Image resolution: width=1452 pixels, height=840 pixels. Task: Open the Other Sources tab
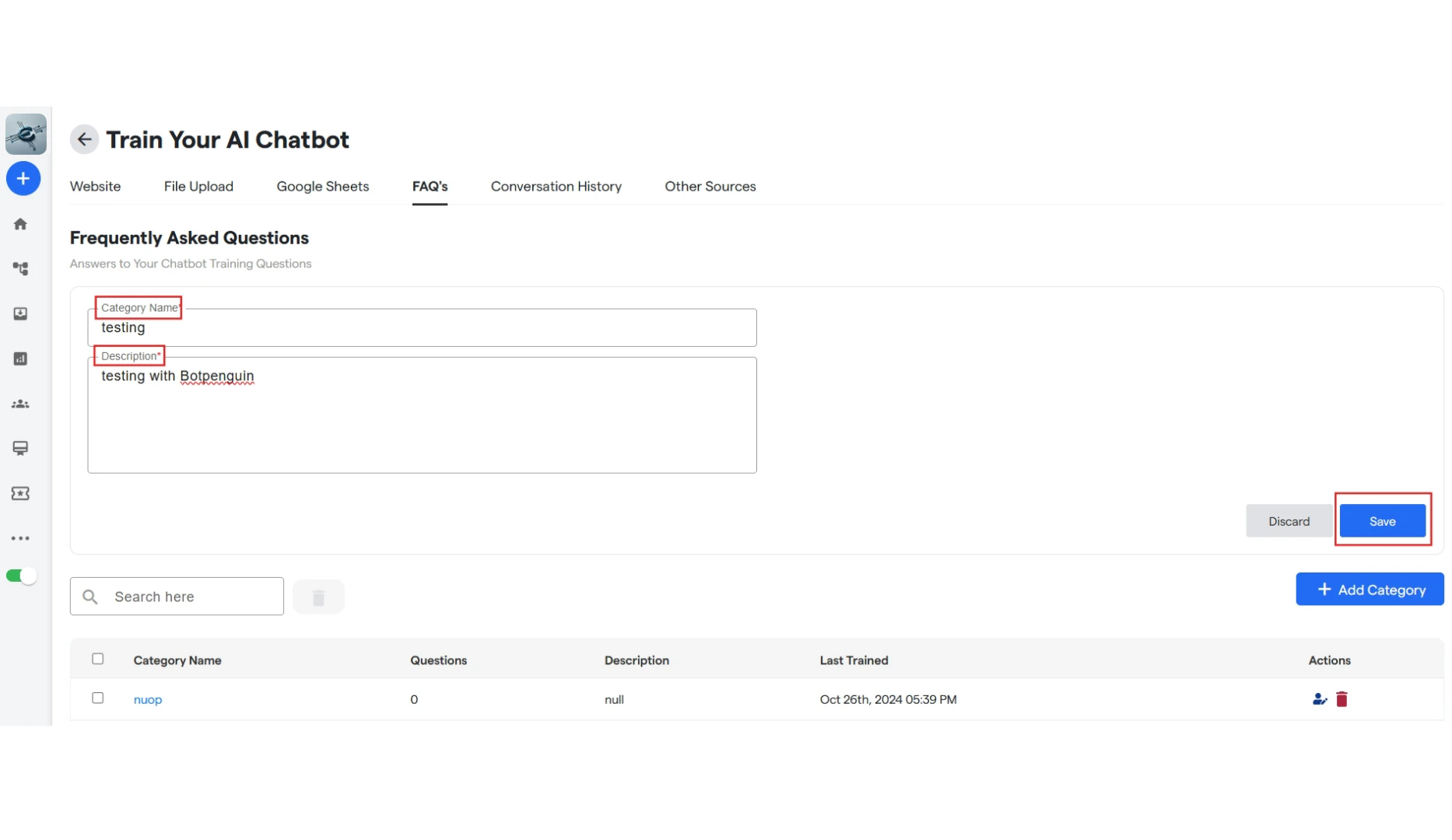coord(710,187)
